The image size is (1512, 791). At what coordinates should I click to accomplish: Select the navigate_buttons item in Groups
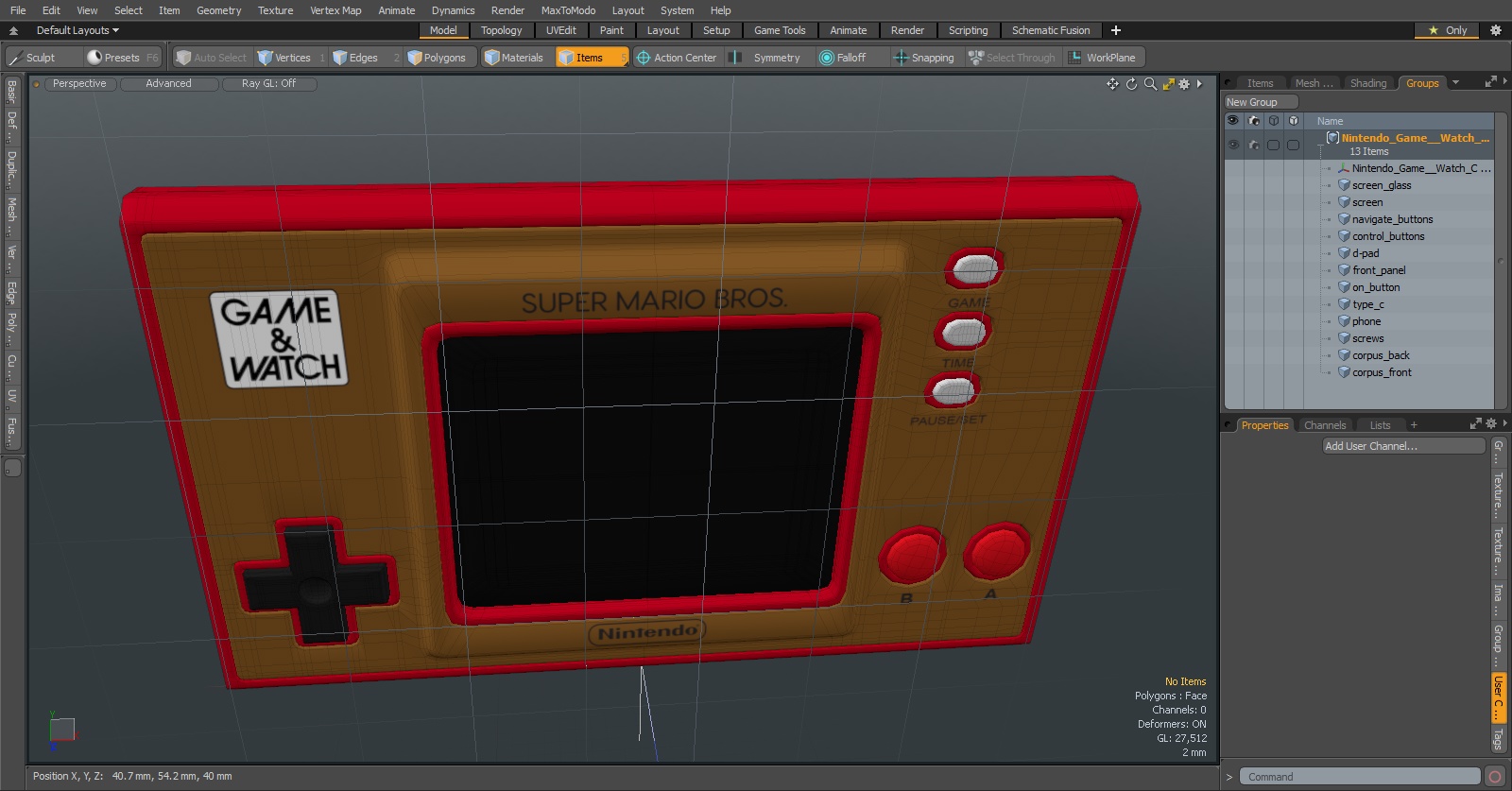point(1392,219)
